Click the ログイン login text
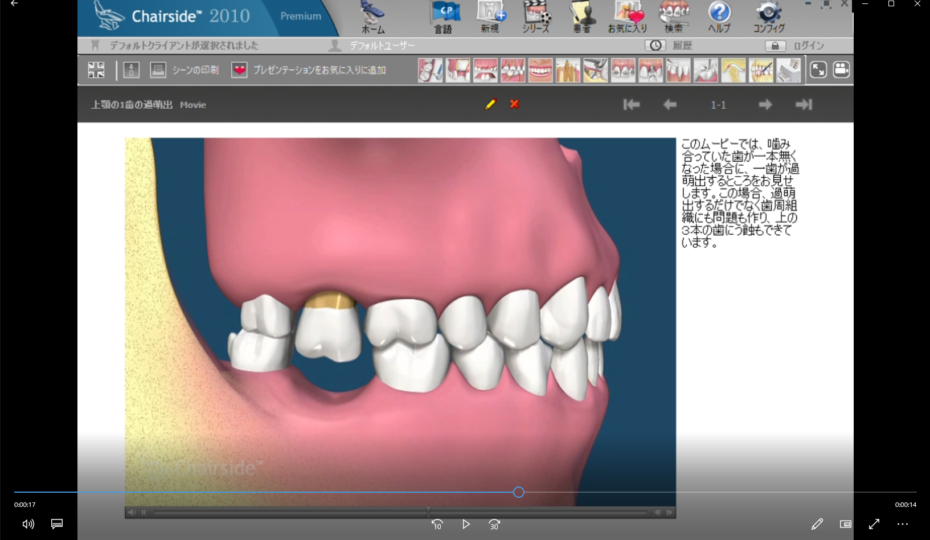Image resolution: width=930 pixels, height=540 pixels. (808, 46)
